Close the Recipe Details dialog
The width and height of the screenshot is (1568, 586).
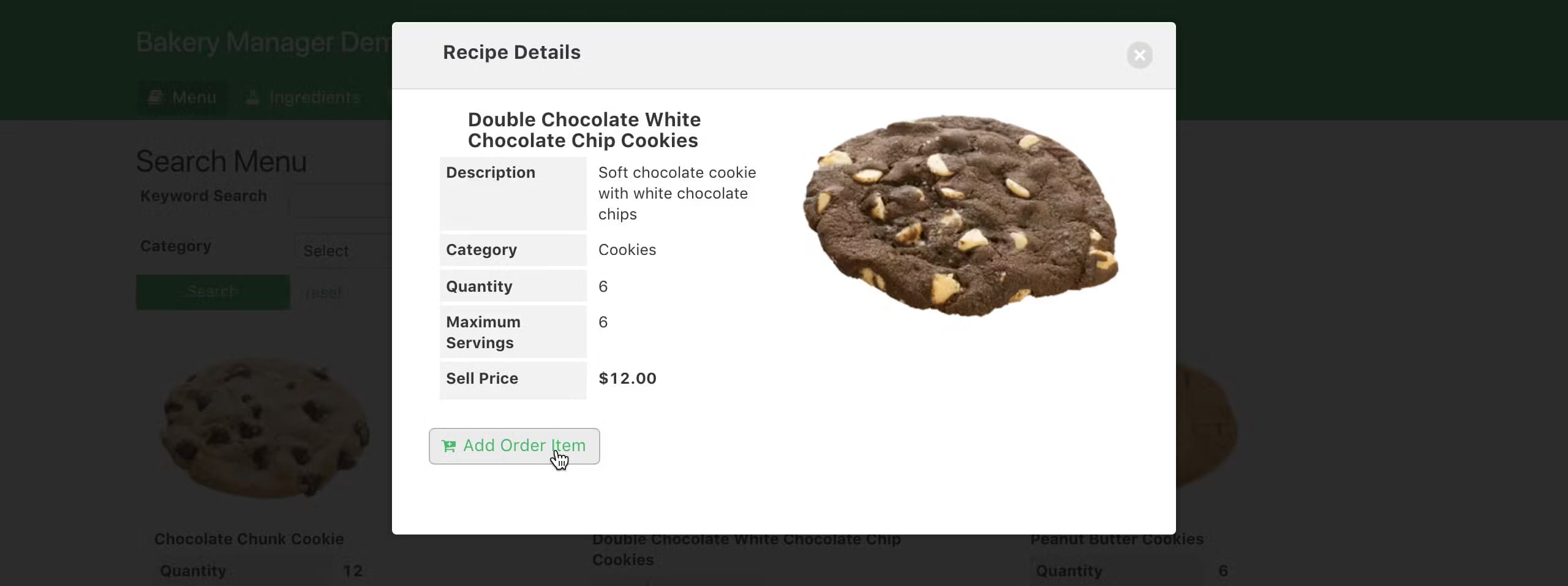point(1139,55)
